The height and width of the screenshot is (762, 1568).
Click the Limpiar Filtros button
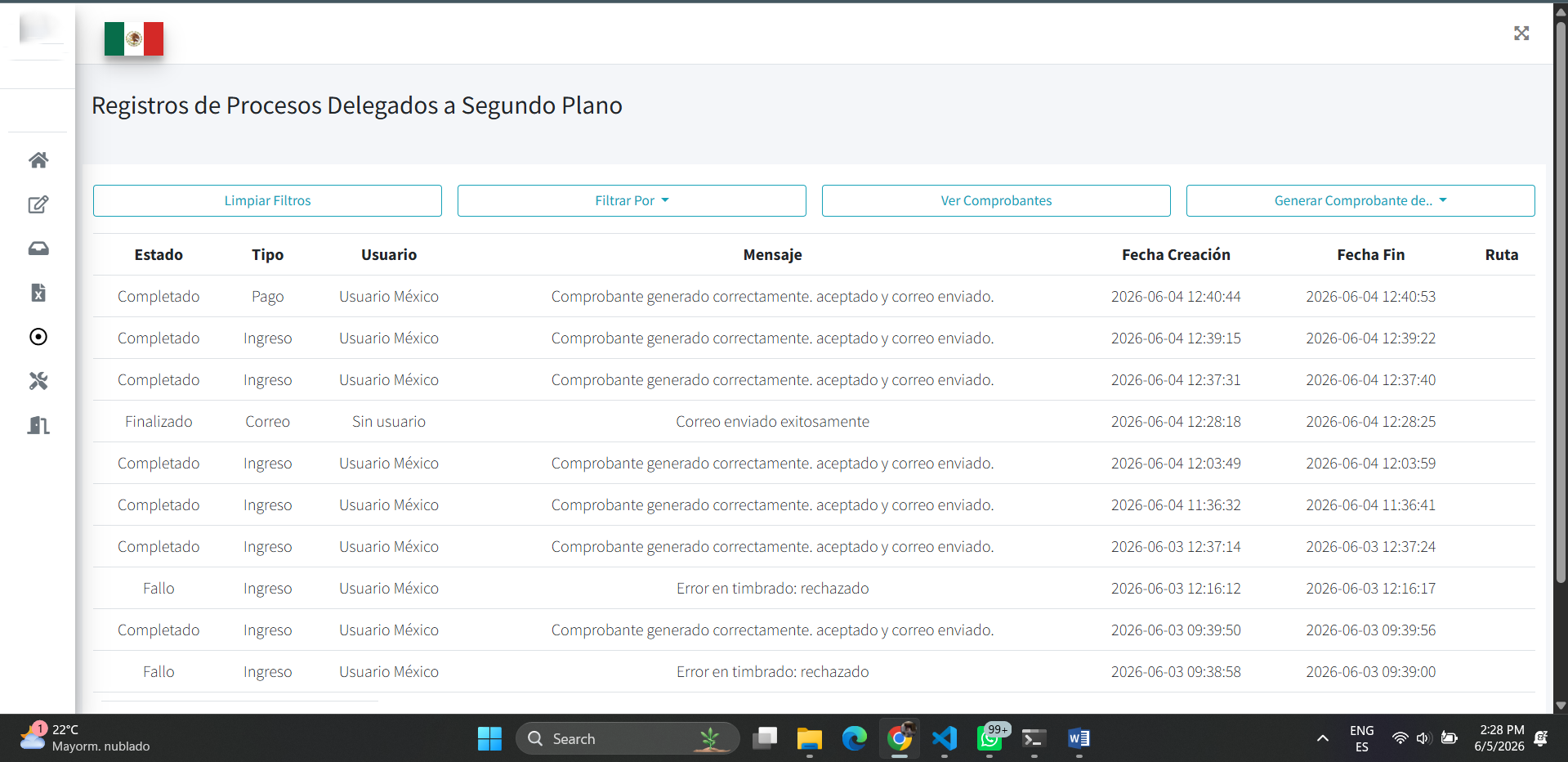click(267, 200)
